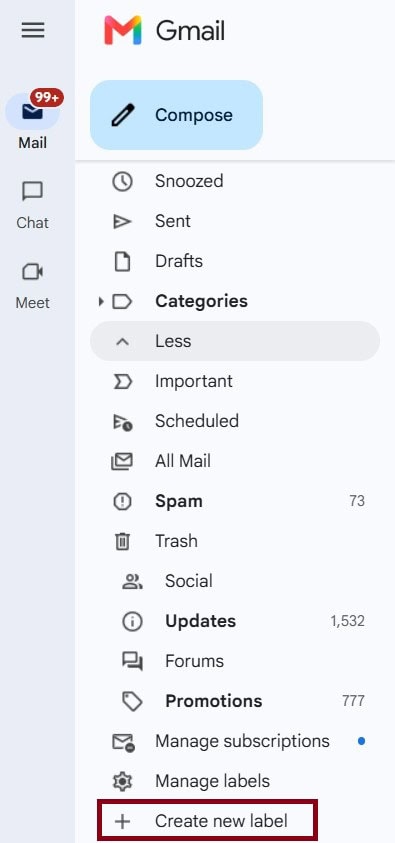The image size is (395, 843).
Task: Open the Chat bubble icon
Action: coord(32,191)
